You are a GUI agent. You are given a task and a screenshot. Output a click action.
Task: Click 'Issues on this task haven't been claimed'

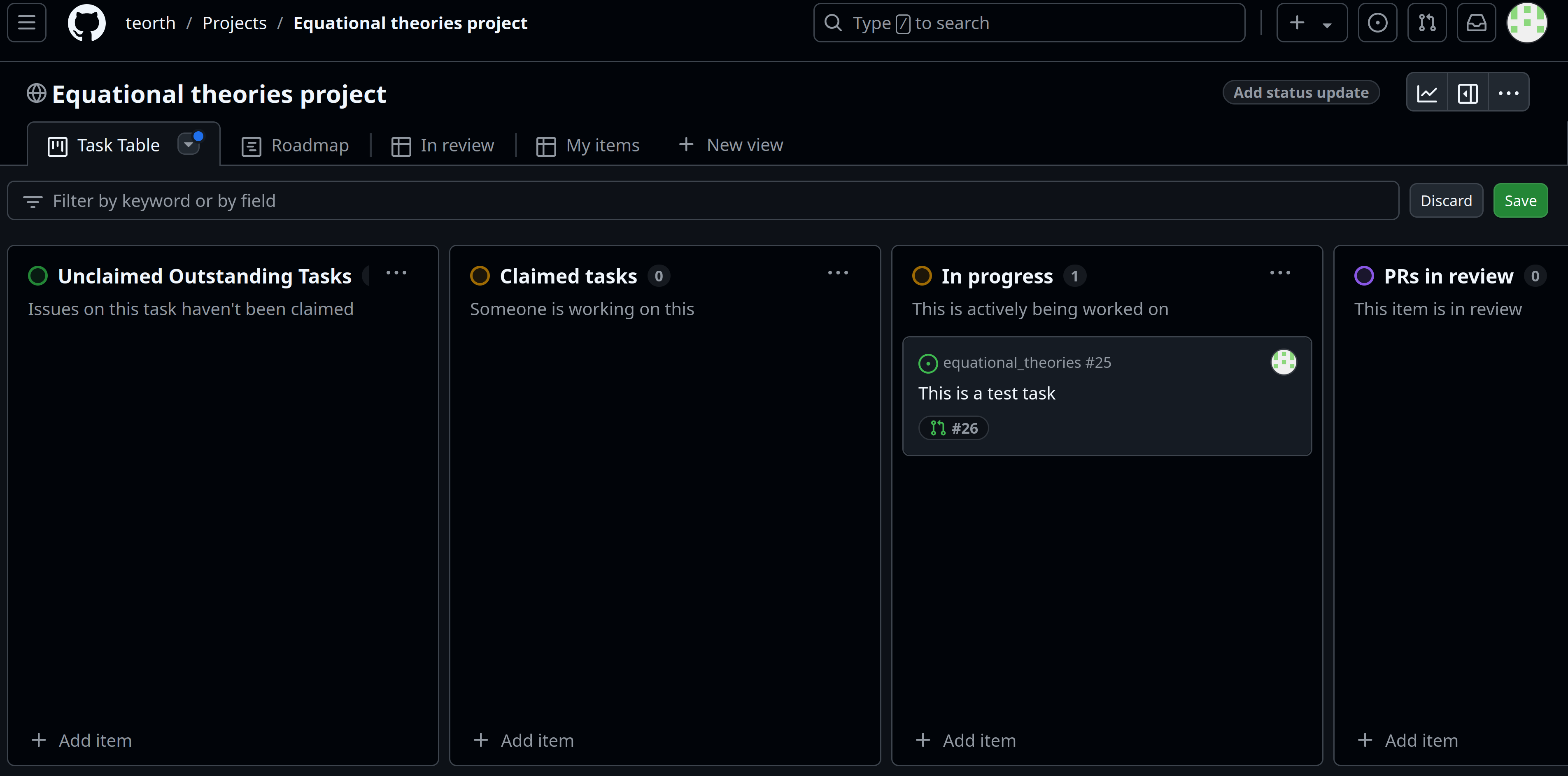[x=191, y=309]
